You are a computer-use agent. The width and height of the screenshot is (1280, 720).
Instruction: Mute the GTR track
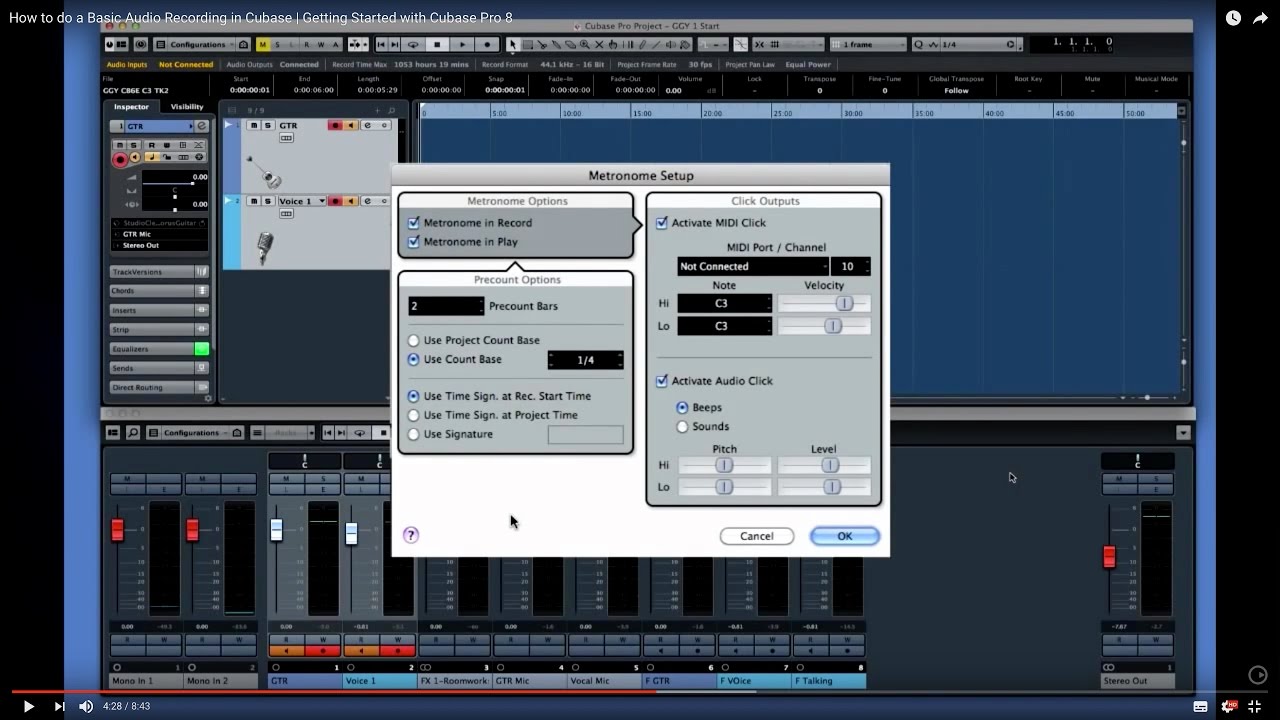[254, 125]
